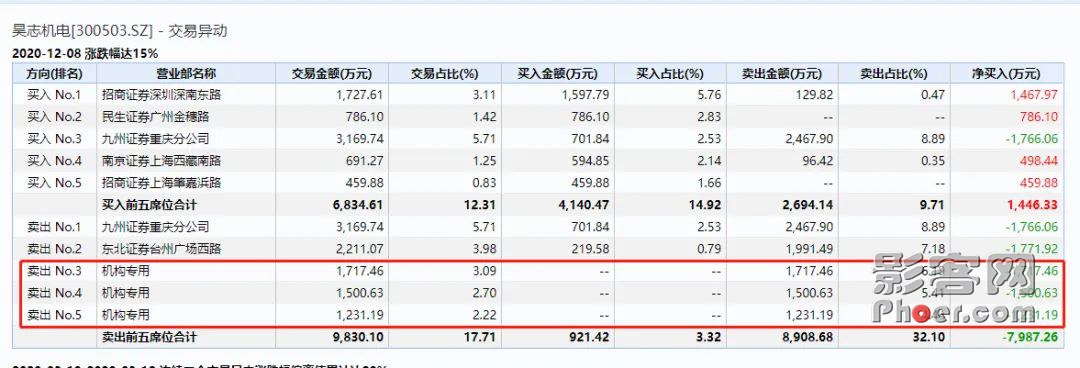
Task: Click the 昊志机电[300503.SZ] 交易异动 title
Action: click(120, 31)
